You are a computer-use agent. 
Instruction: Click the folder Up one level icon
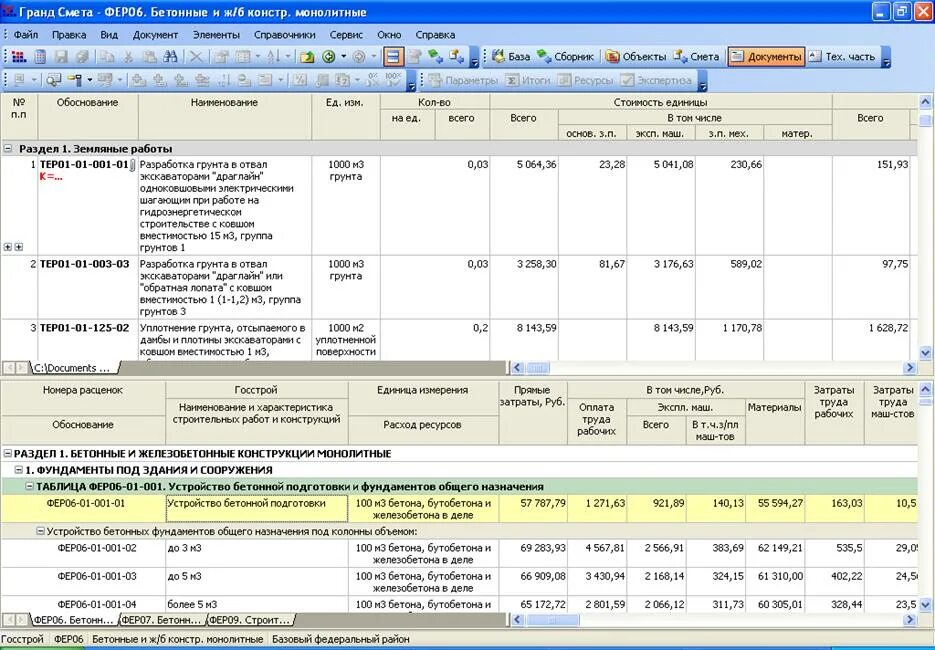click(307, 57)
